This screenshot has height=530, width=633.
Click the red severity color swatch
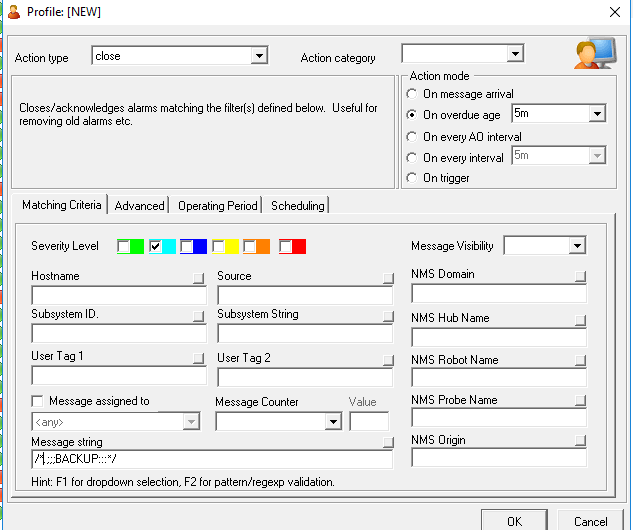click(x=298, y=246)
